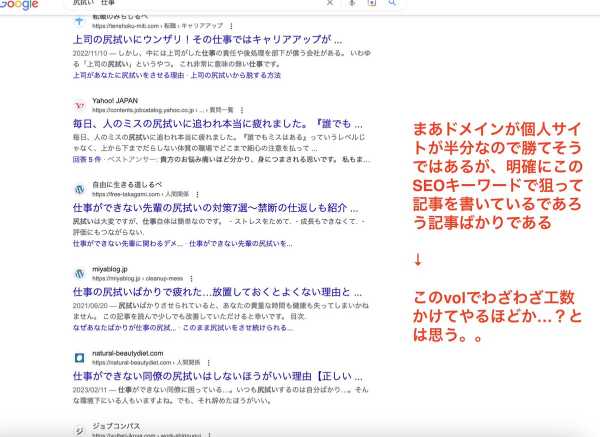Click the ジョブコンパス favicon

[79, 431]
